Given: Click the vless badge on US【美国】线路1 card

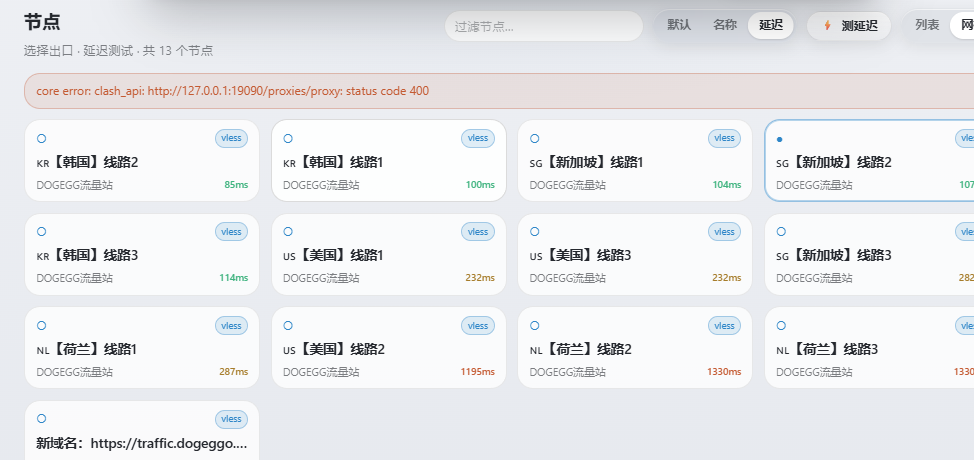Looking at the screenshot, I should point(478,232).
